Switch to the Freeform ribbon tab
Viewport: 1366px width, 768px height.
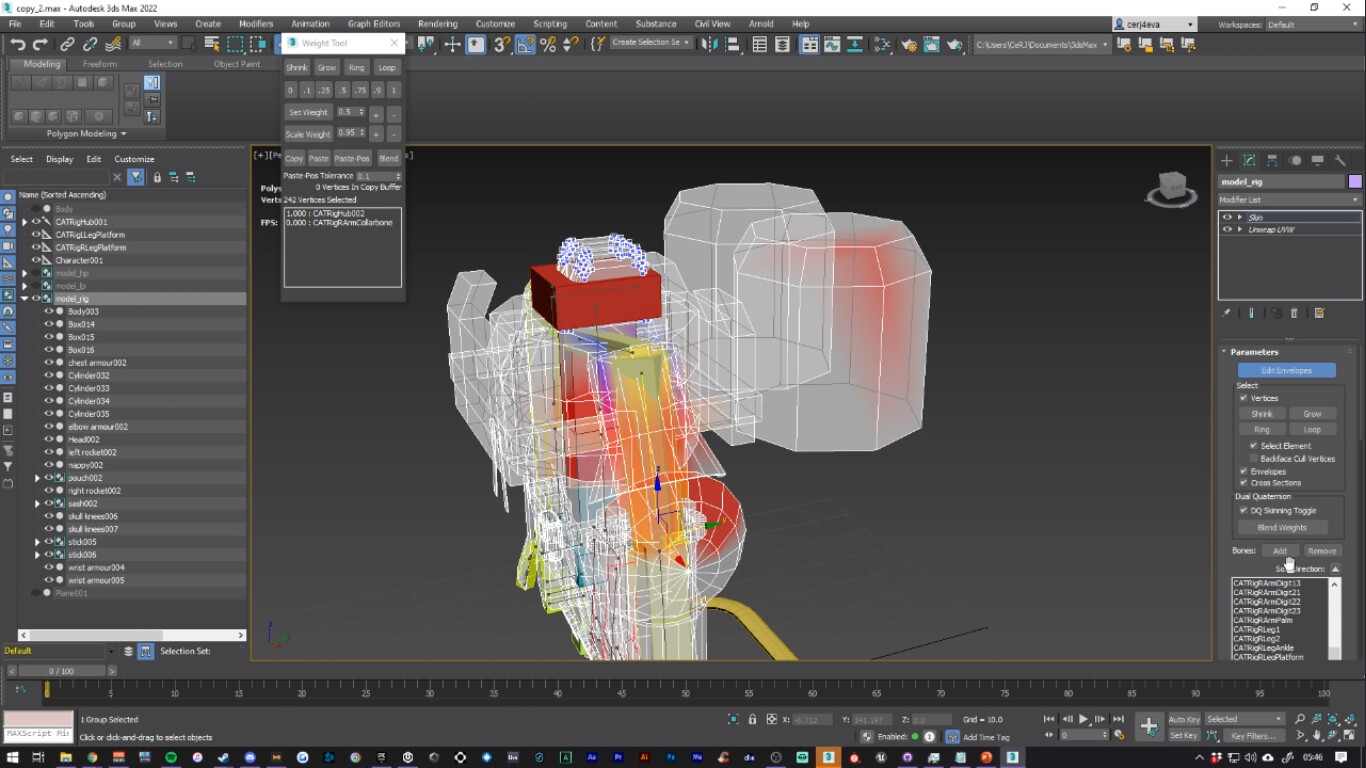(100, 63)
